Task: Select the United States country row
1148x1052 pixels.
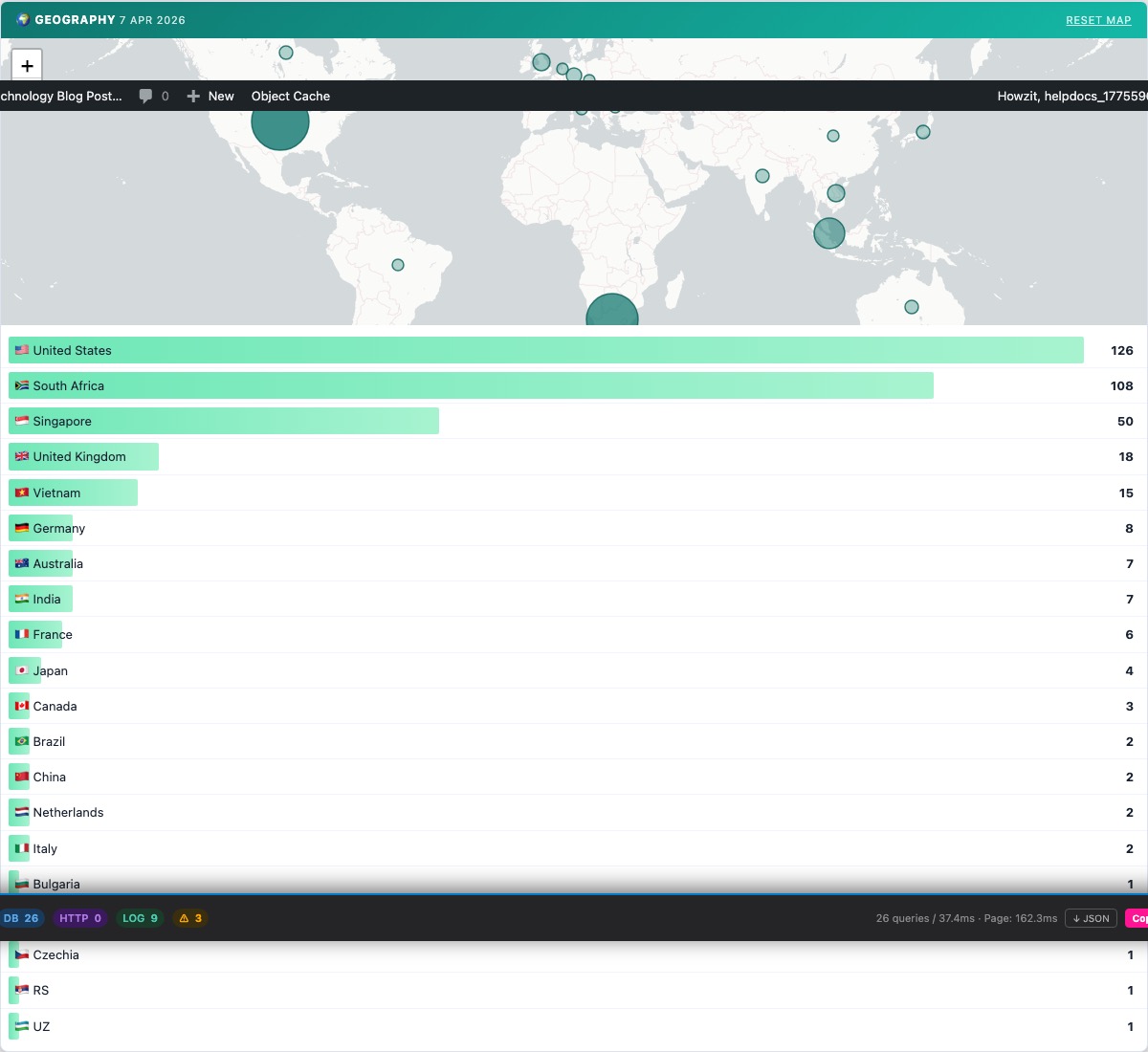Action: (x=545, y=350)
